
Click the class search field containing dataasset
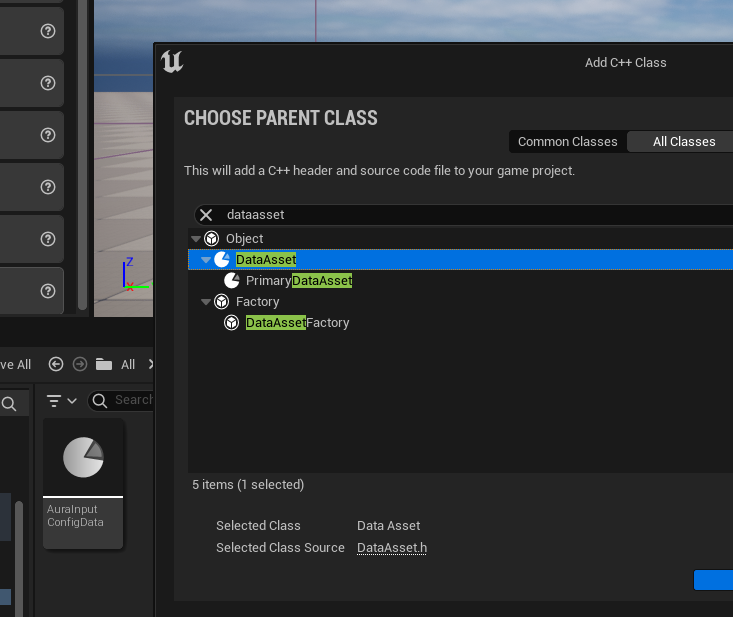coord(465,215)
